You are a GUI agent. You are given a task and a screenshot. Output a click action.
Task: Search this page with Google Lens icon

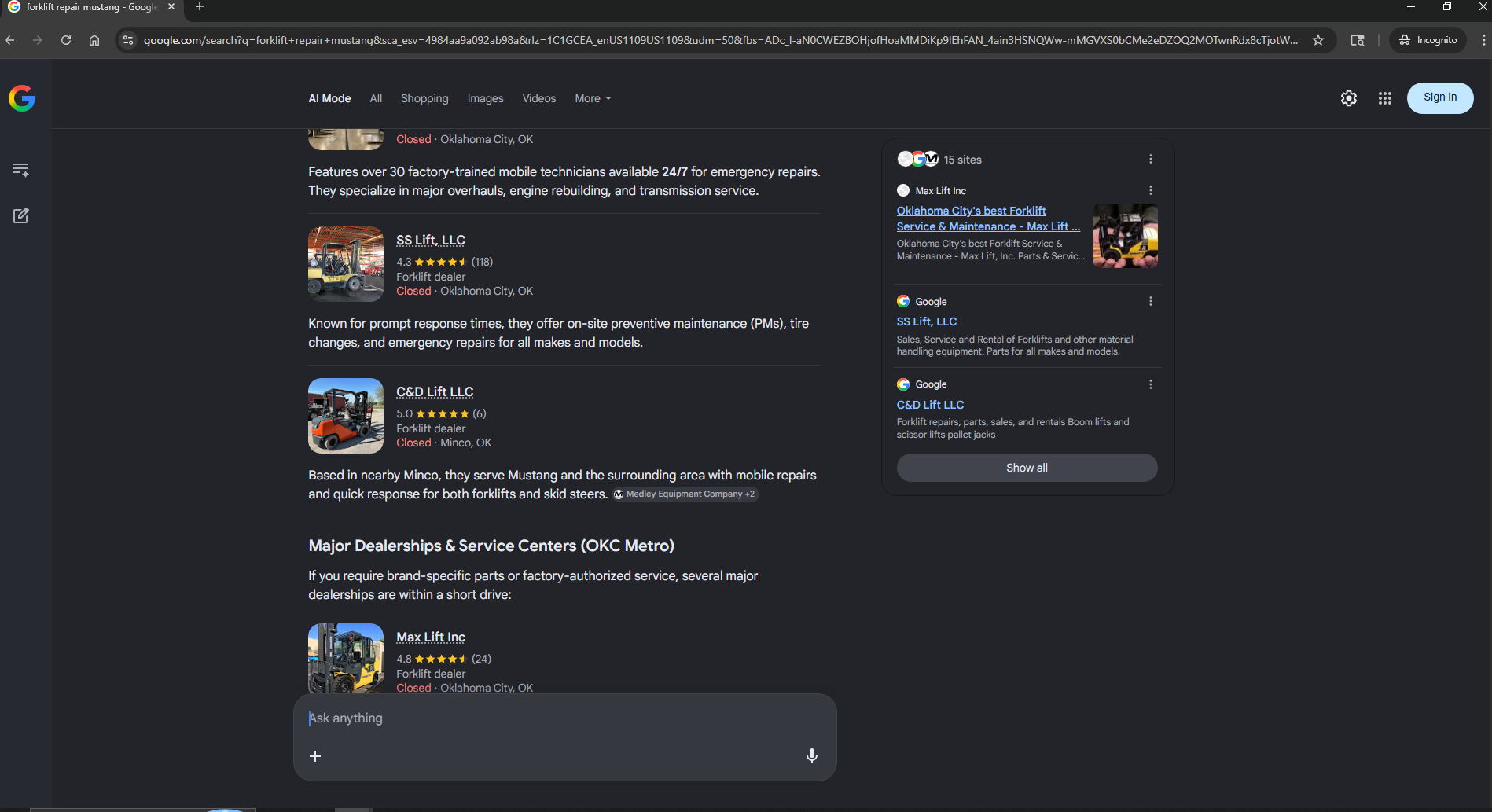(1358, 40)
